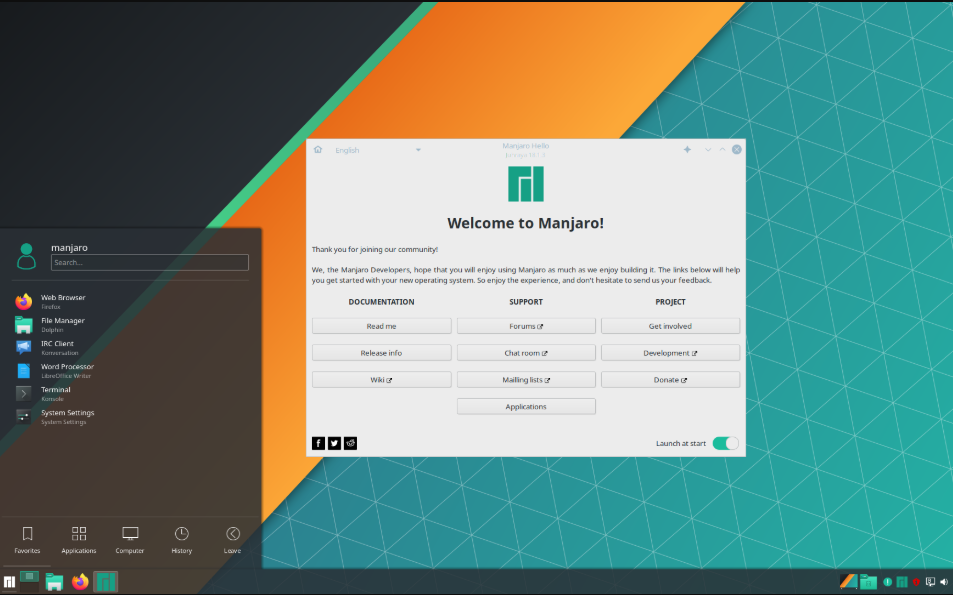Open the network connection tray icon
Viewport: 953px width, 595px height.
tap(931, 582)
